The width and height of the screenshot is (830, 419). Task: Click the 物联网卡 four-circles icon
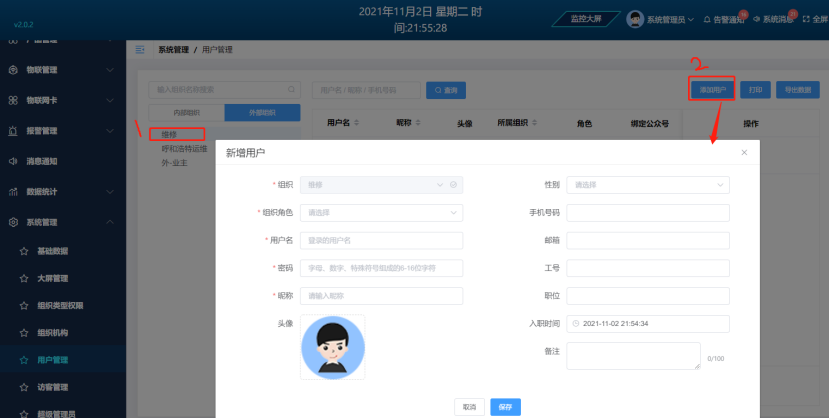coord(13,101)
